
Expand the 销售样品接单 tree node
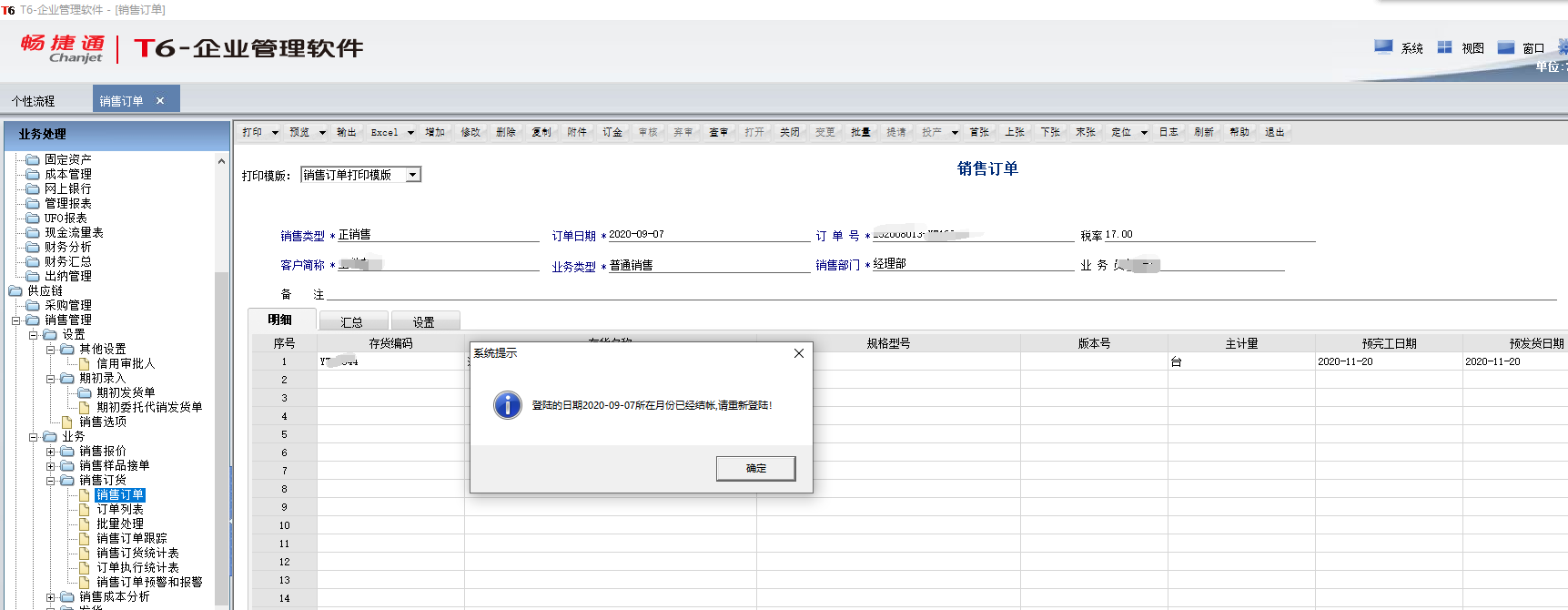(x=51, y=466)
